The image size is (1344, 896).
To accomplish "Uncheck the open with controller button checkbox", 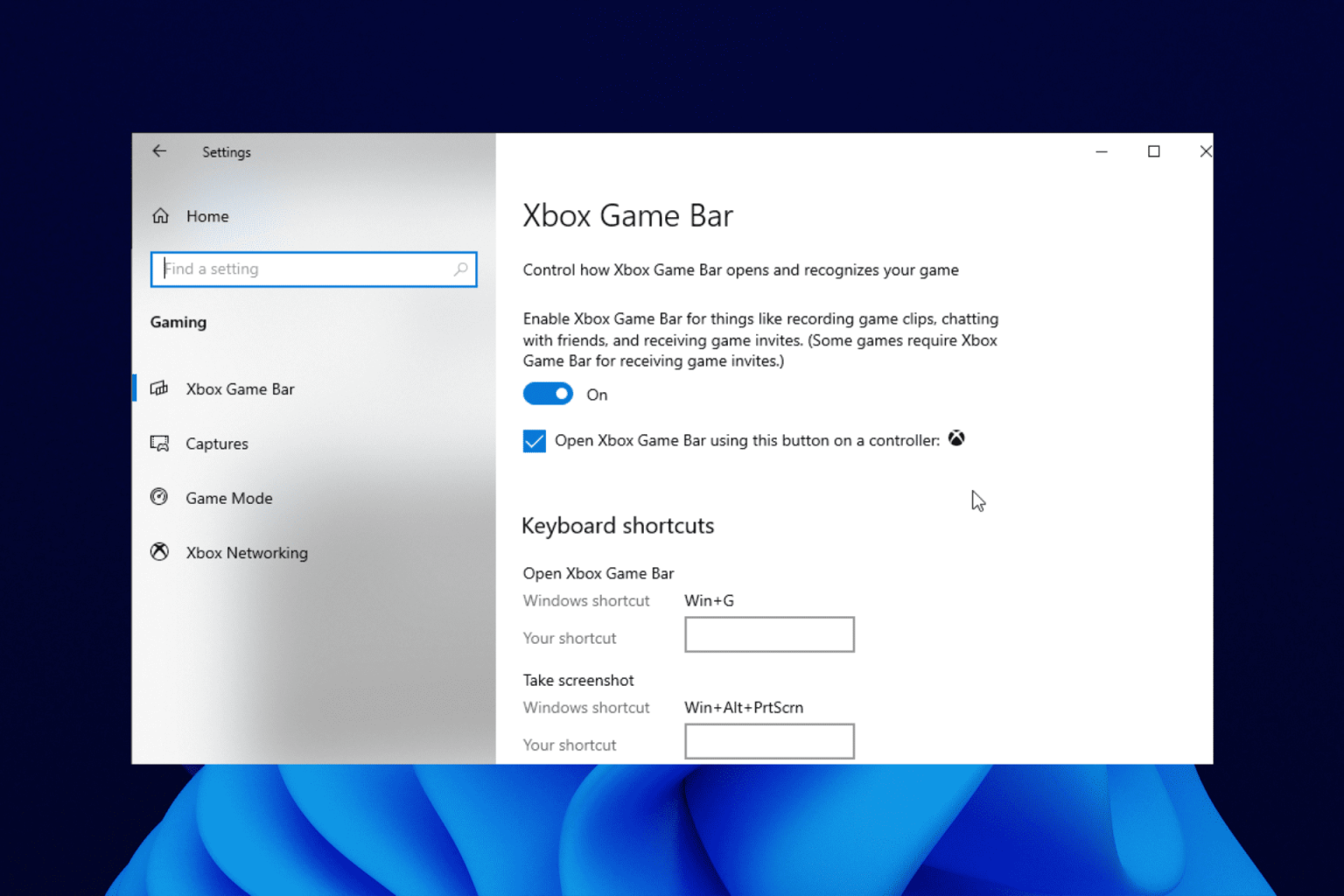I will [534, 441].
